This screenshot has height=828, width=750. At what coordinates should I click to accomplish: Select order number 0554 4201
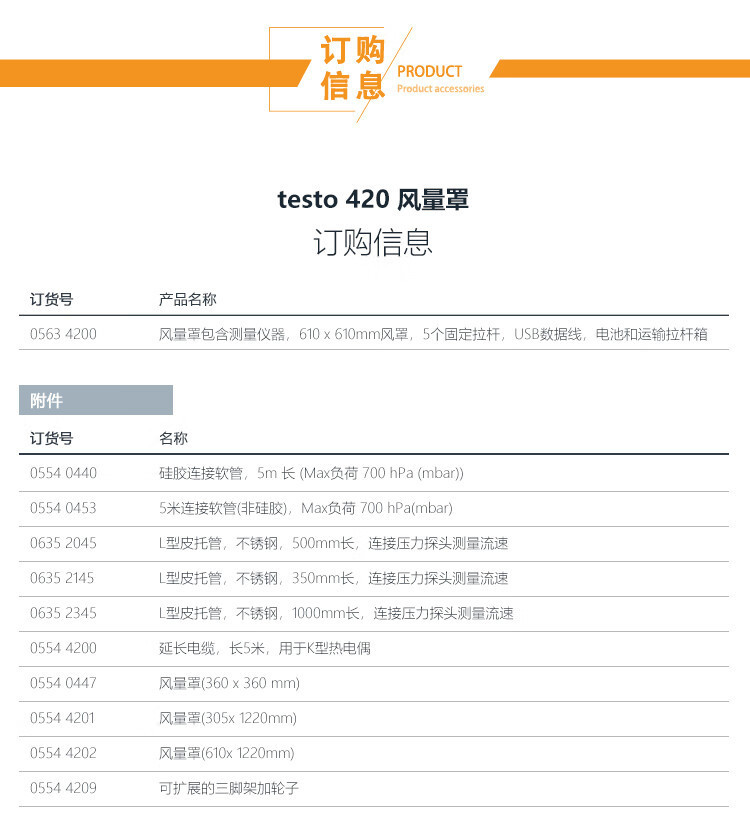pos(62,718)
